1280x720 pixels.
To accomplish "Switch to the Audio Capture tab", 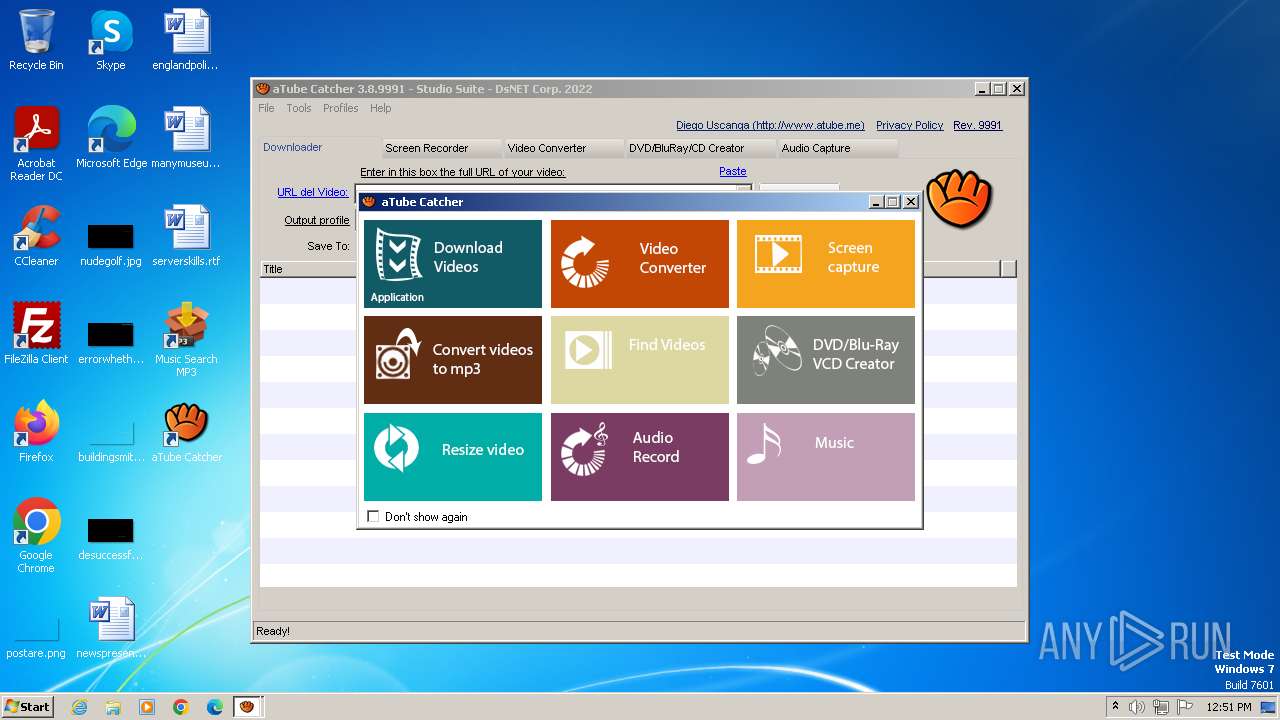I will (x=837, y=148).
